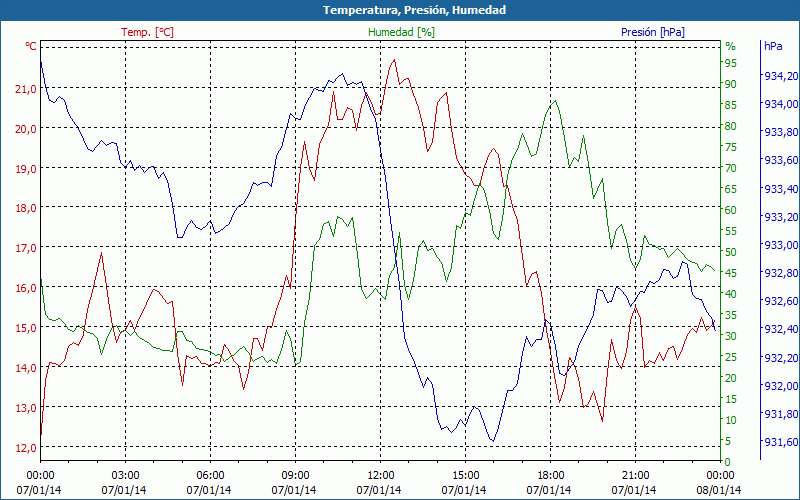This screenshot has height=500, width=800.
Task: Click pressure axis value '931,60'
Action: (781, 442)
